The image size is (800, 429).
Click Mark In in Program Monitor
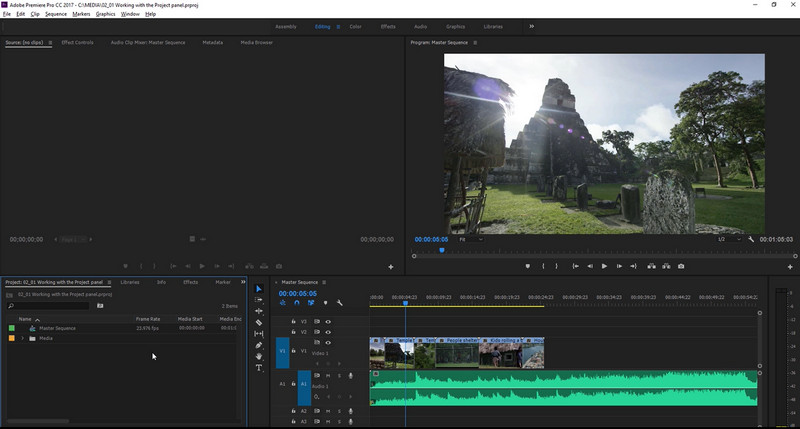(x=543, y=266)
